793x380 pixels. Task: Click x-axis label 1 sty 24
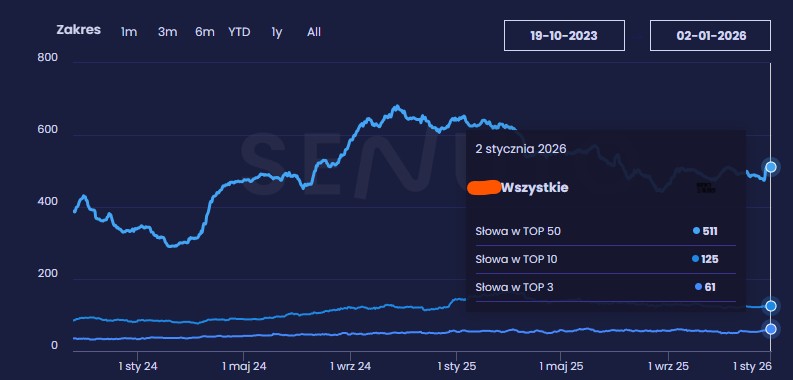pyautogui.click(x=138, y=366)
